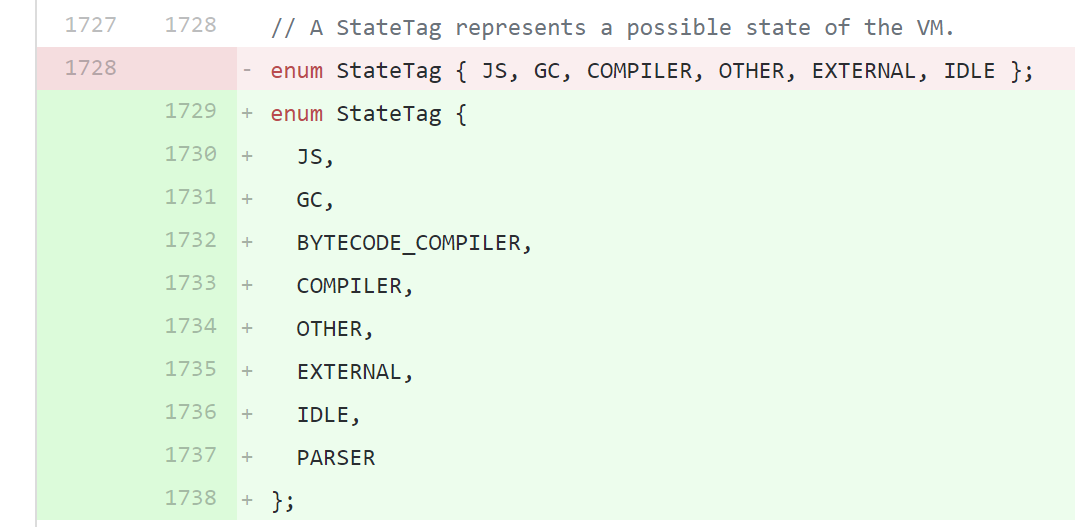This screenshot has width=1075, height=527.
Task: Click the EXTERNAL enum entry on added line
Action: (x=349, y=372)
